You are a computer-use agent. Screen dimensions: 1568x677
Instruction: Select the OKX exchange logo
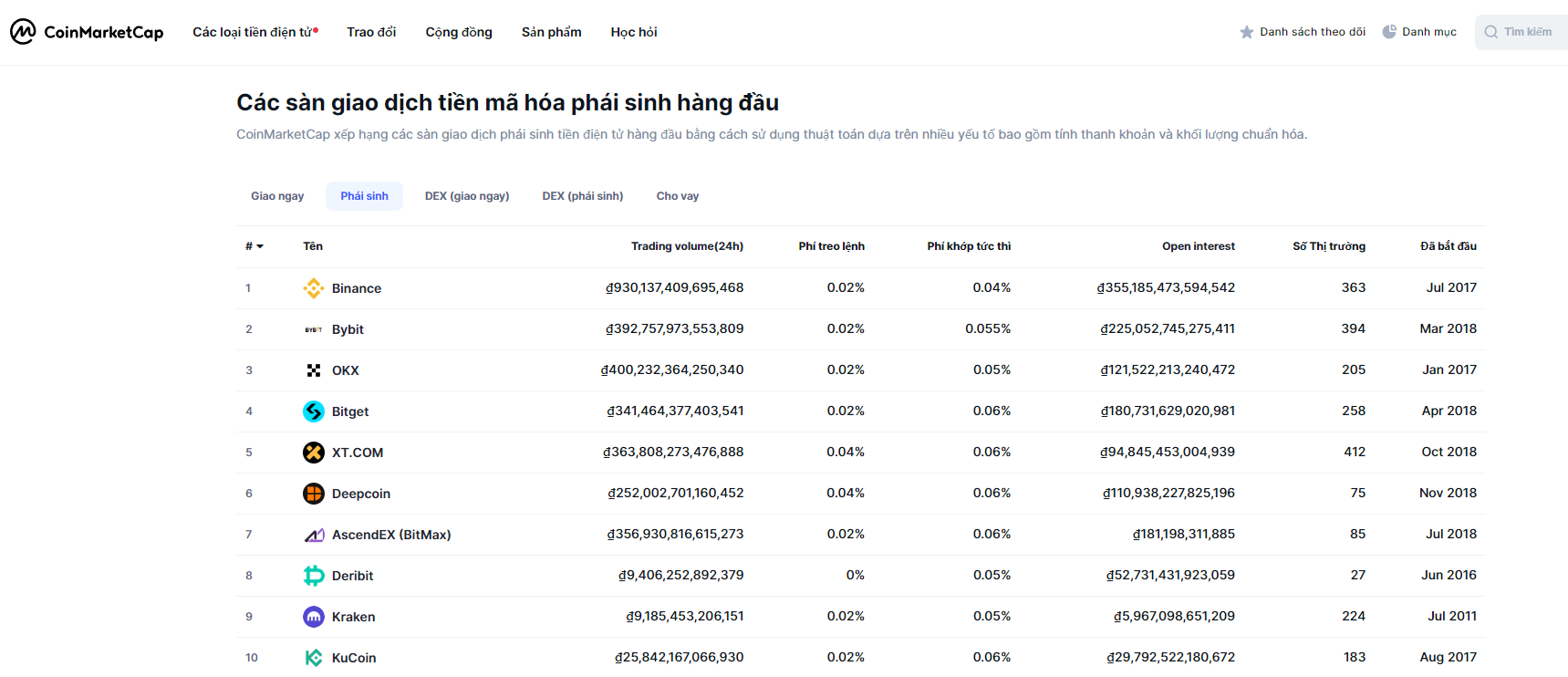(313, 370)
